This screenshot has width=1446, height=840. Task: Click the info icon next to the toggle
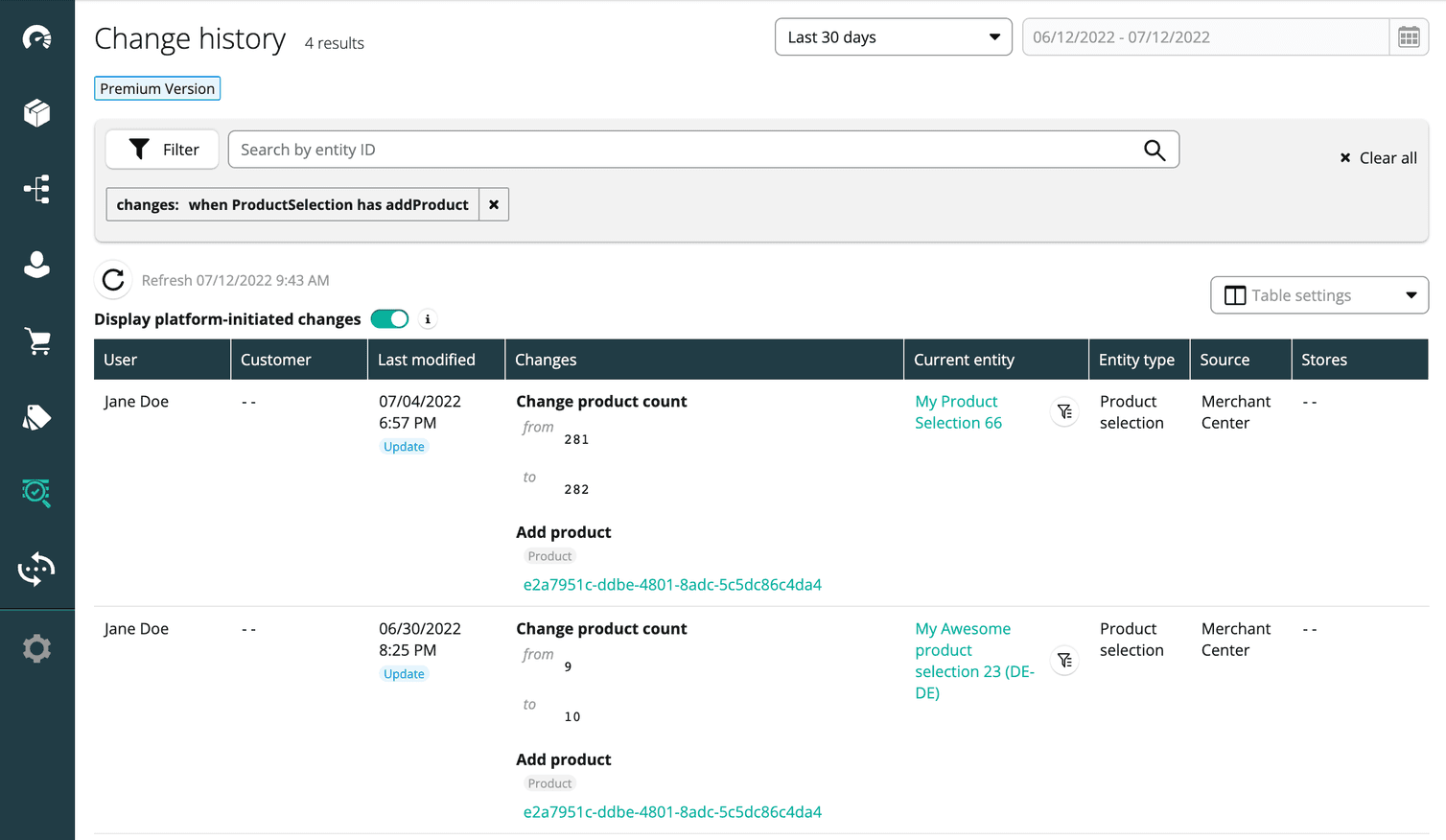427,318
